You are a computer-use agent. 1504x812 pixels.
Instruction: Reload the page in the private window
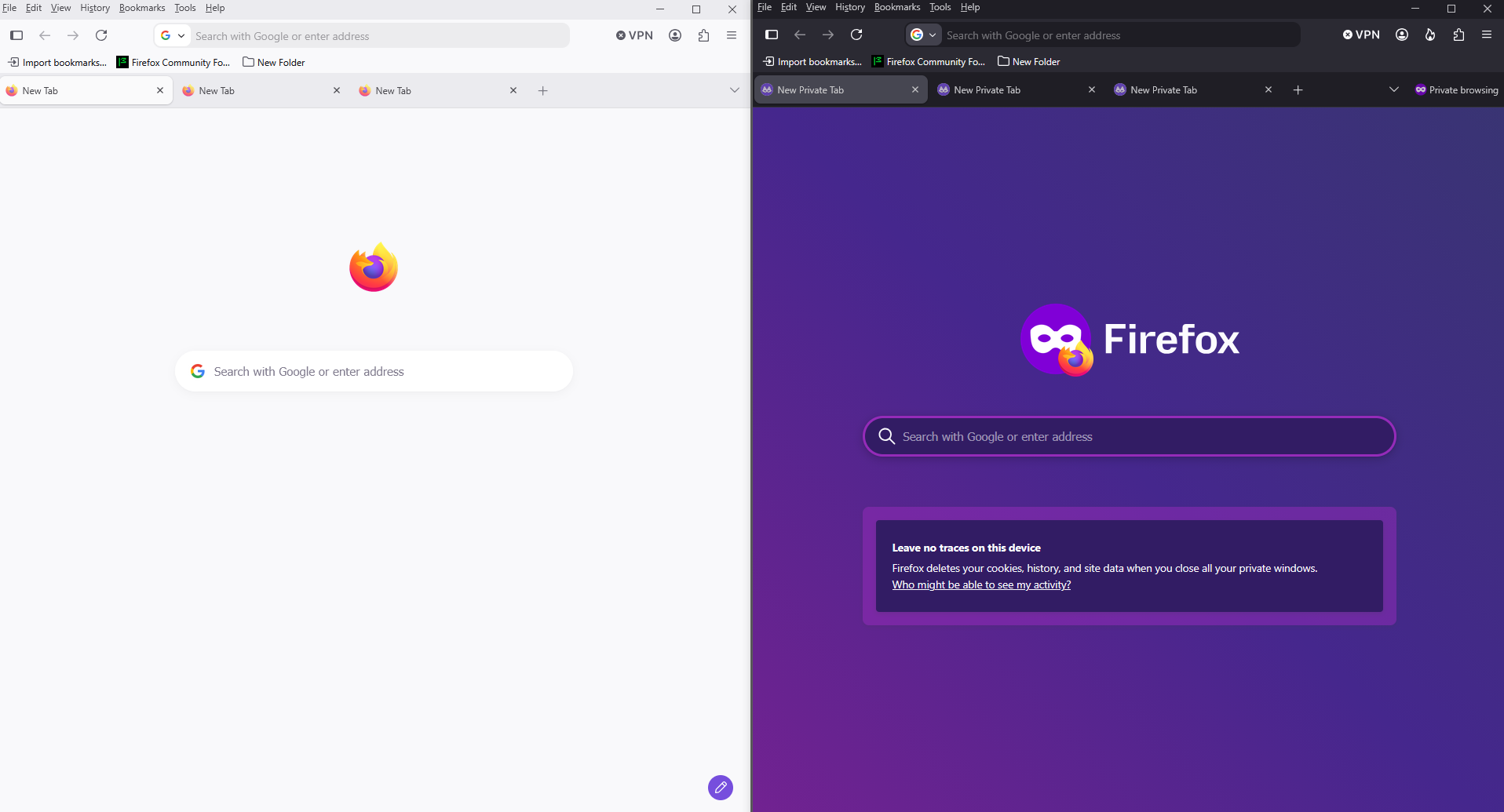click(x=856, y=35)
